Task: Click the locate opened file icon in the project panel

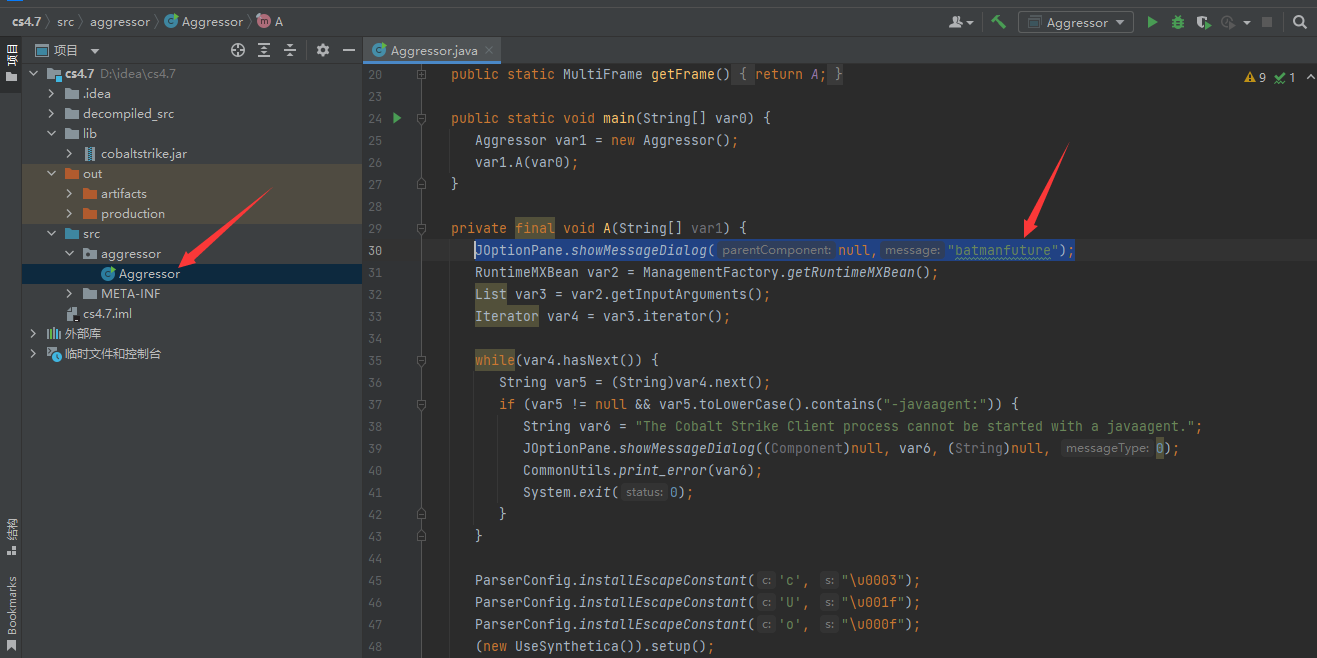Action: click(x=238, y=50)
